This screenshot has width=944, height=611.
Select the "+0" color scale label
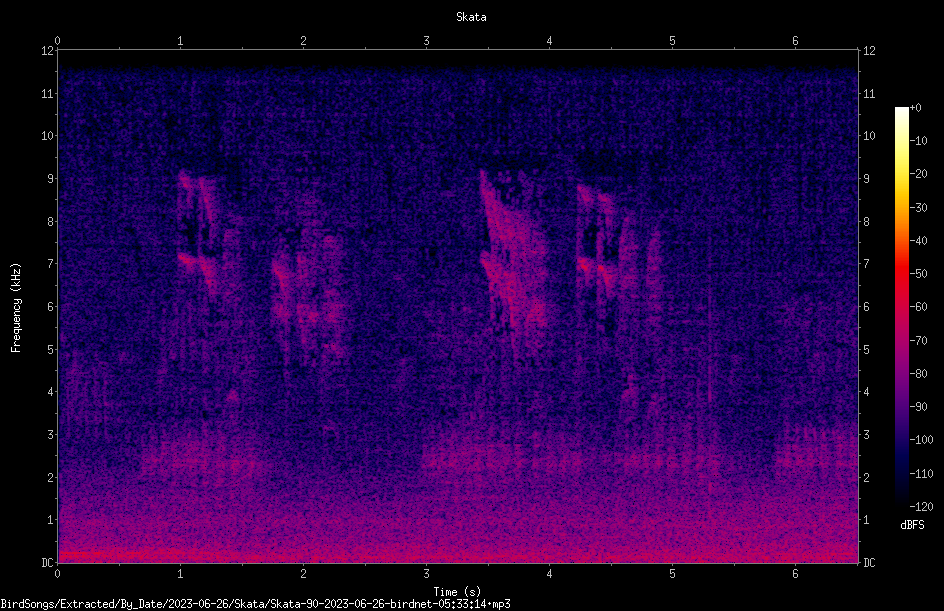point(915,108)
